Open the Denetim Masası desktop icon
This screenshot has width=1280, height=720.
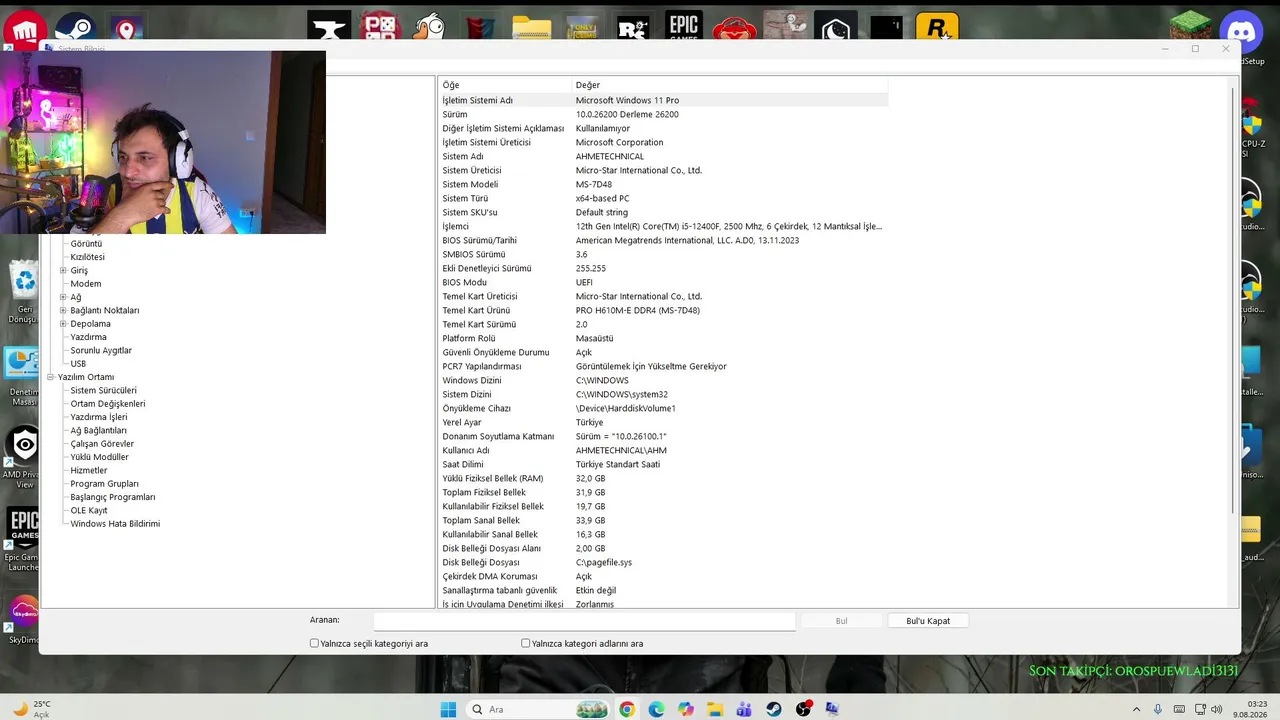(x=22, y=376)
